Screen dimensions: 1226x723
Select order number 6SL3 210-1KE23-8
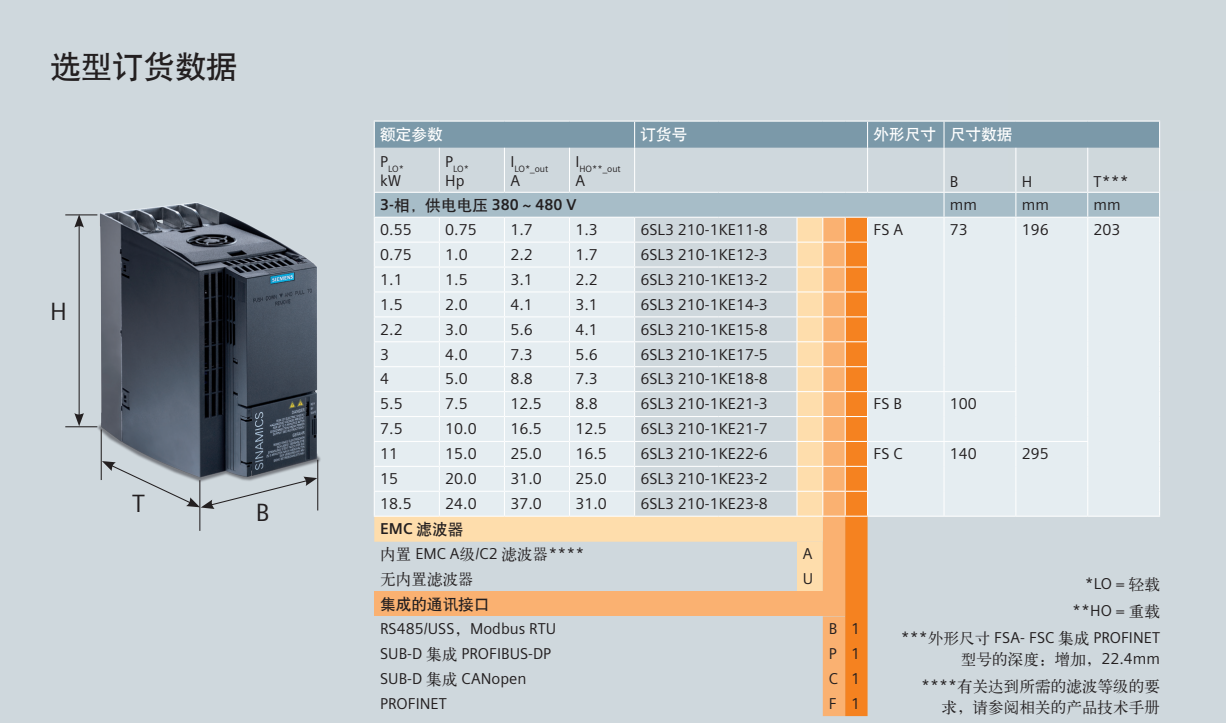[x=704, y=504]
